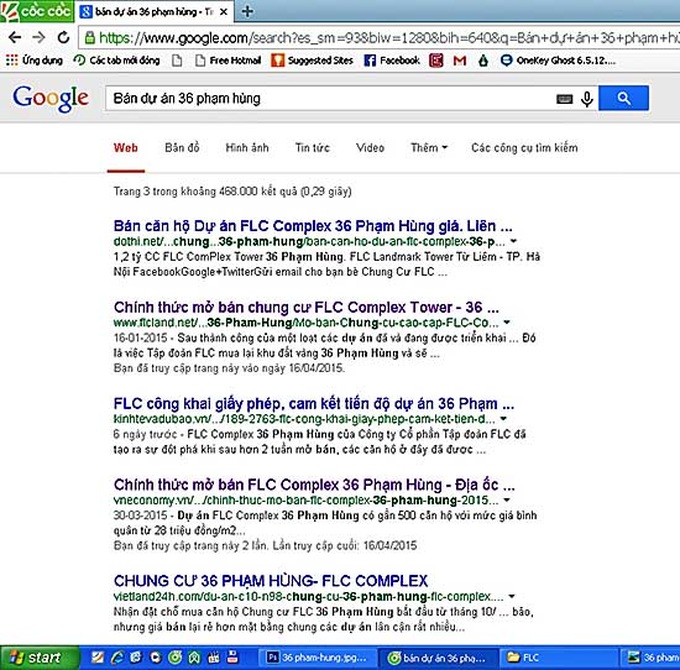The height and width of the screenshot is (670, 680).
Task: Open 'Các công cụ tìm kiếm' search tools
Action: pos(524,148)
